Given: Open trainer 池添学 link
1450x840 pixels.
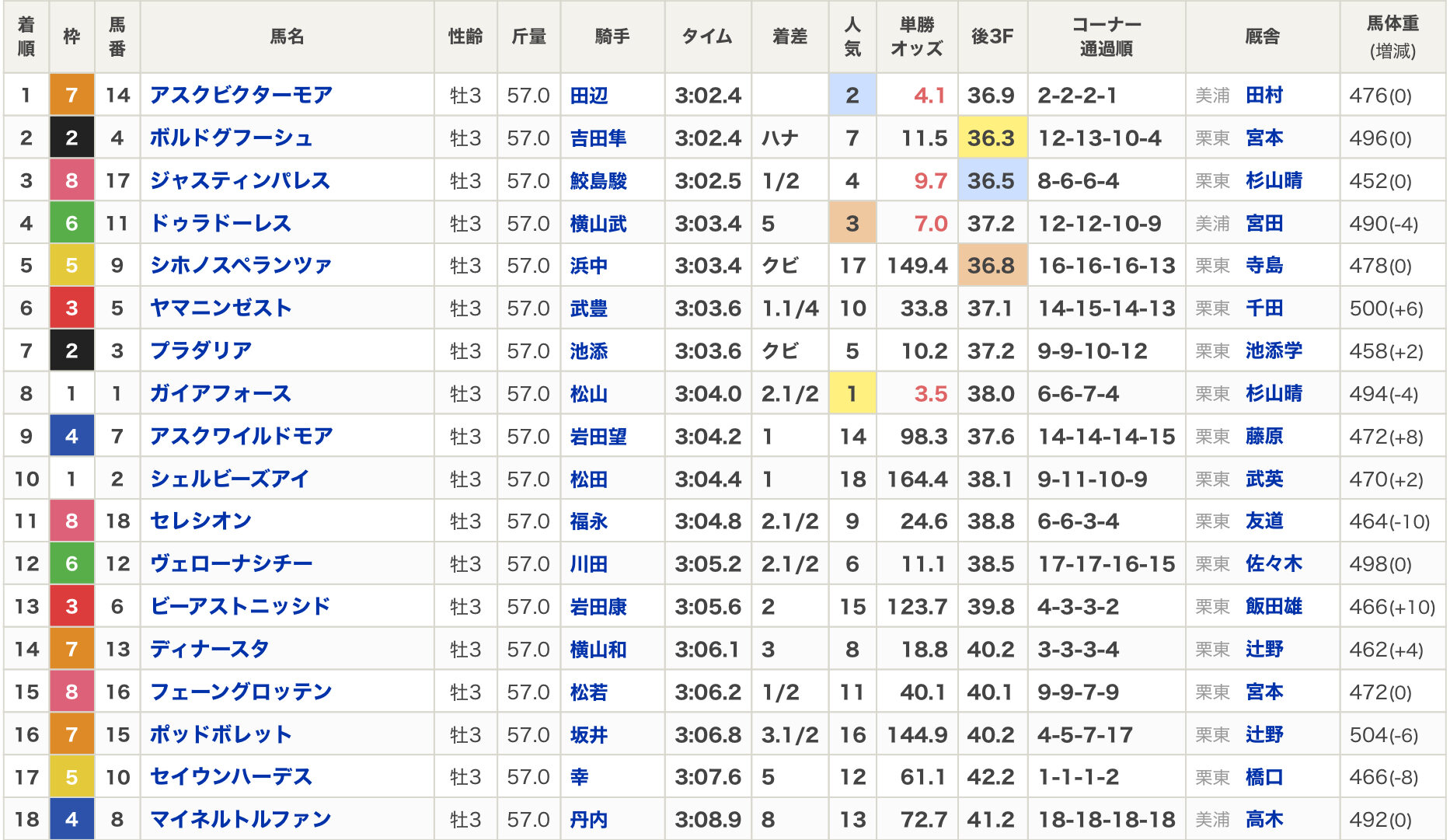Looking at the screenshot, I should pos(1273,351).
